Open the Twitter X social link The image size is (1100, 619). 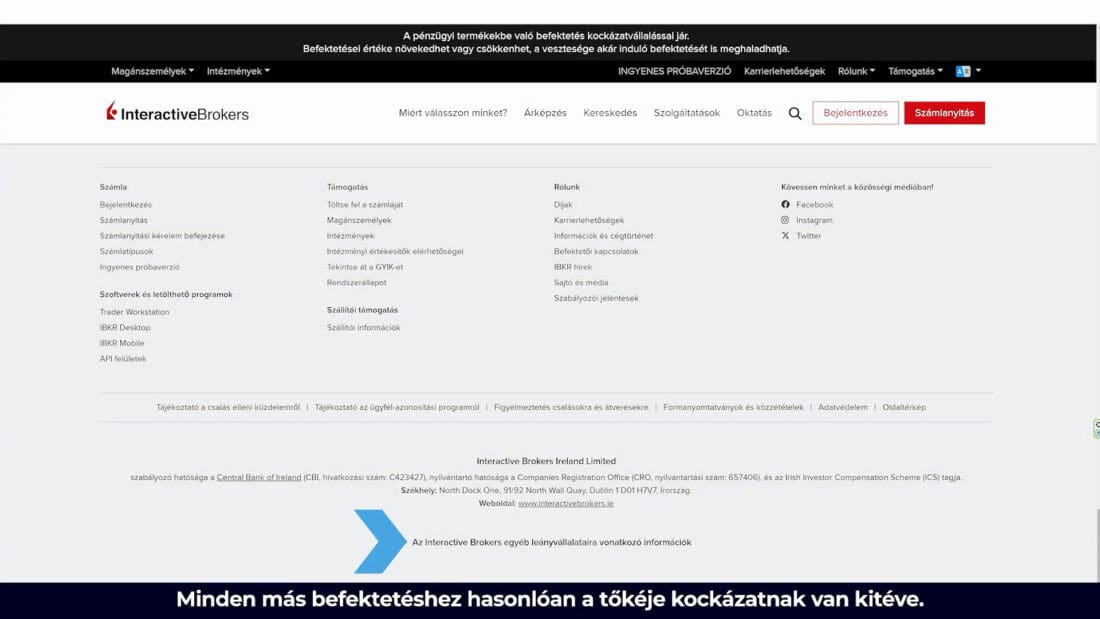tap(808, 236)
